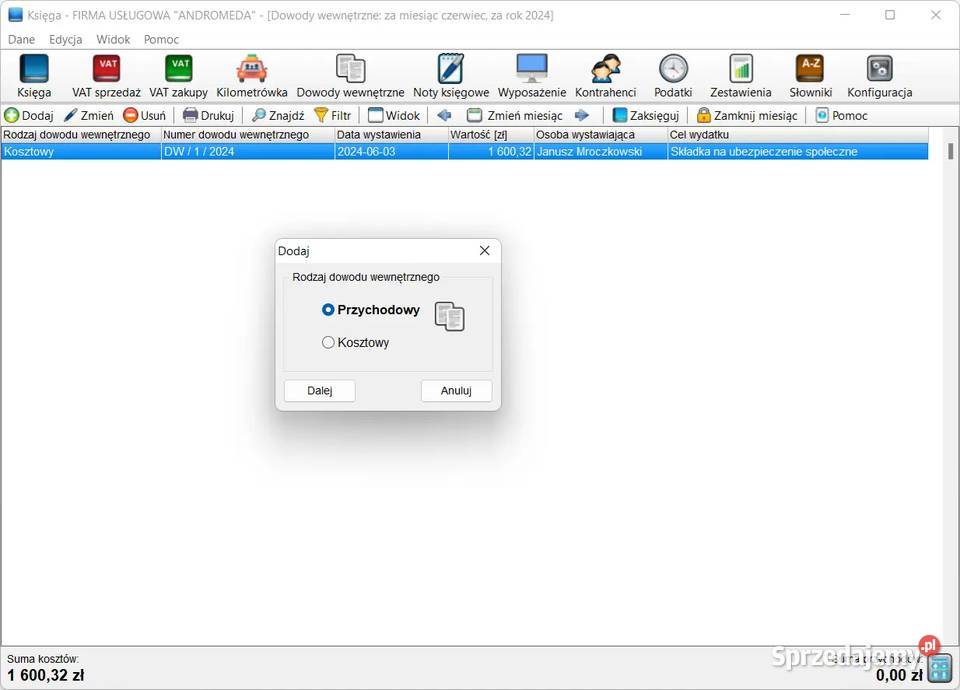960x690 pixels.
Task: Open the Edycja menu
Action: click(66, 40)
